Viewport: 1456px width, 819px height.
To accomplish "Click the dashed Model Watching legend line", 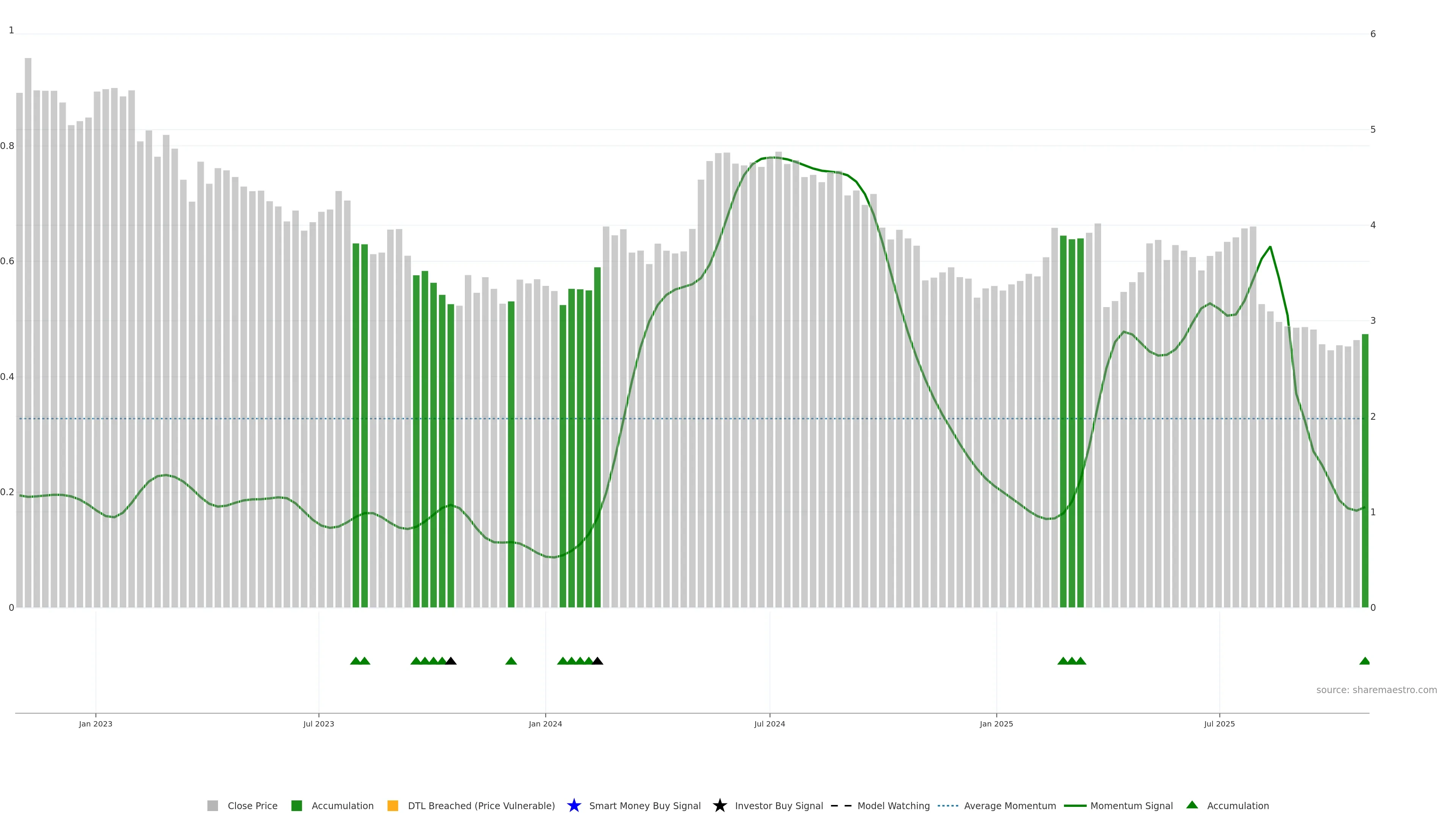I will tap(841, 805).
